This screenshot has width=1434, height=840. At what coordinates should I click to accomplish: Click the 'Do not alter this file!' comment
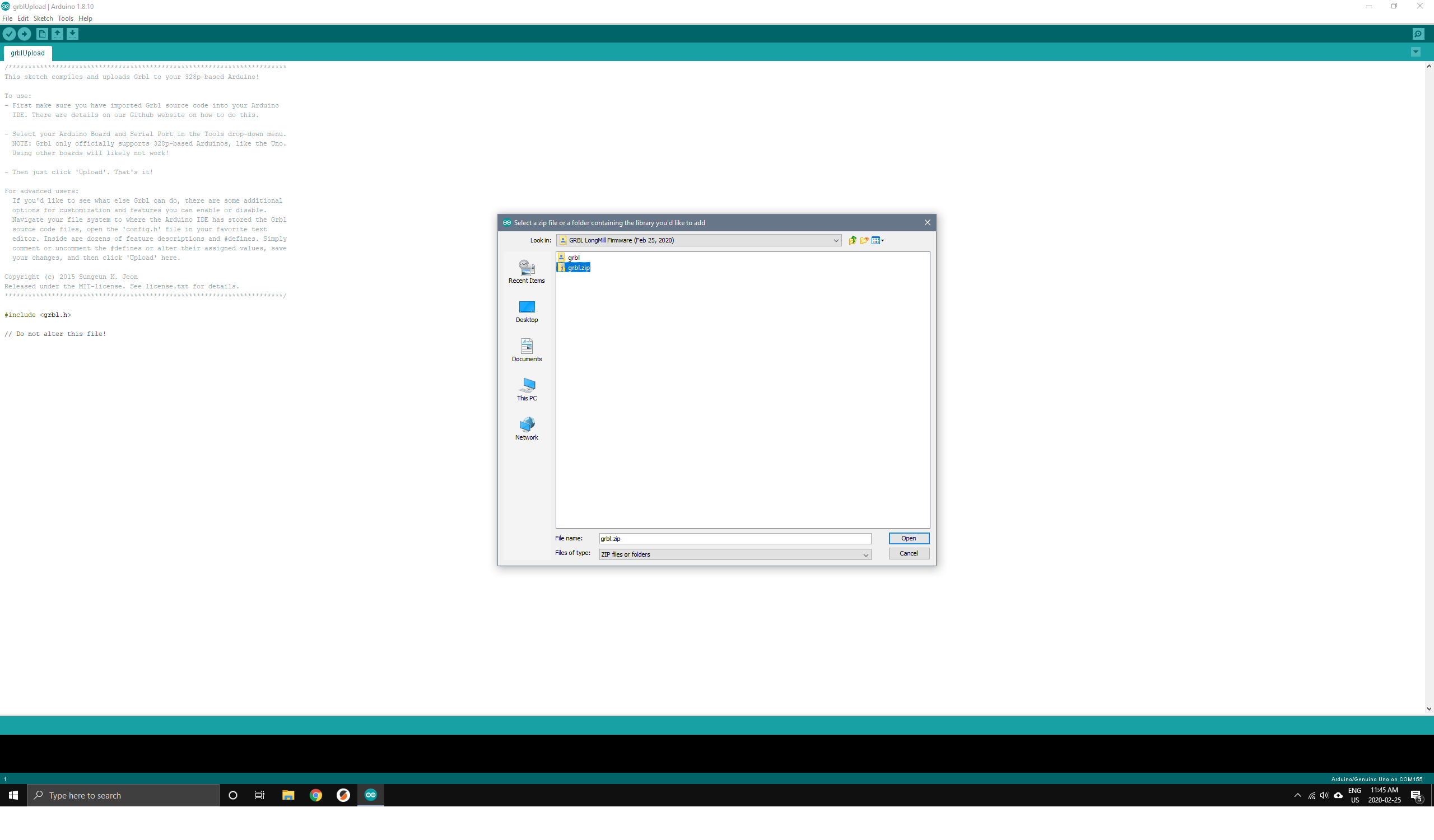(x=55, y=334)
